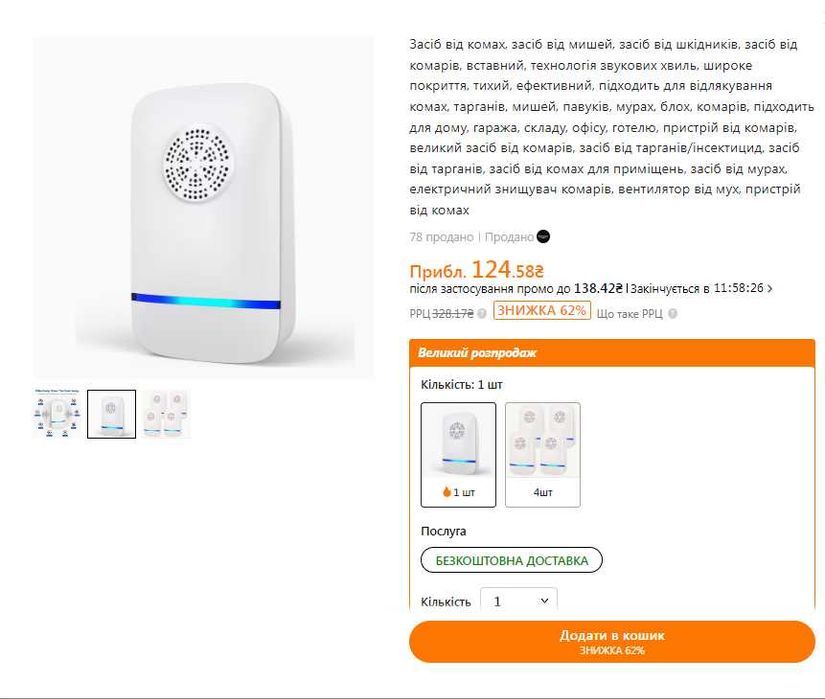Click the help icon after Що таке РРЦ
The height and width of the screenshot is (699, 825).
coord(673,313)
